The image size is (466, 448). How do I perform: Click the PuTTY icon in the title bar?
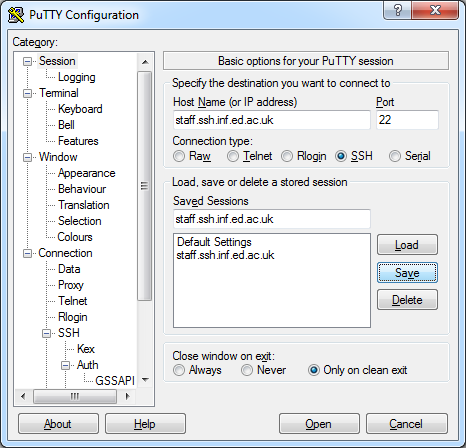(16, 15)
